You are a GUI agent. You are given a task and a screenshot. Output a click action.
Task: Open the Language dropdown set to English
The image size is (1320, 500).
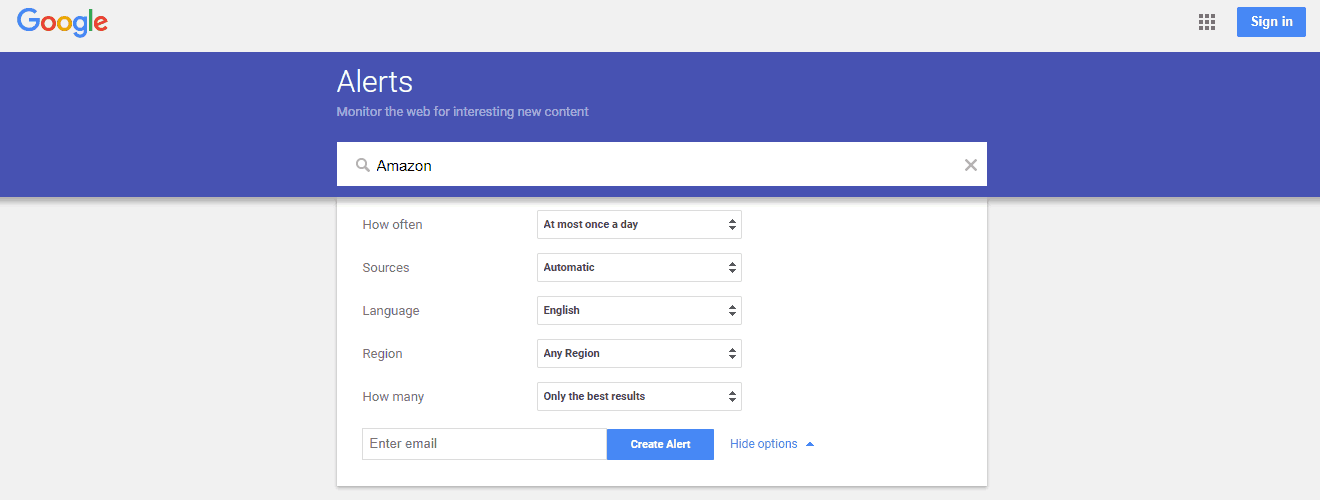tap(639, 311)
